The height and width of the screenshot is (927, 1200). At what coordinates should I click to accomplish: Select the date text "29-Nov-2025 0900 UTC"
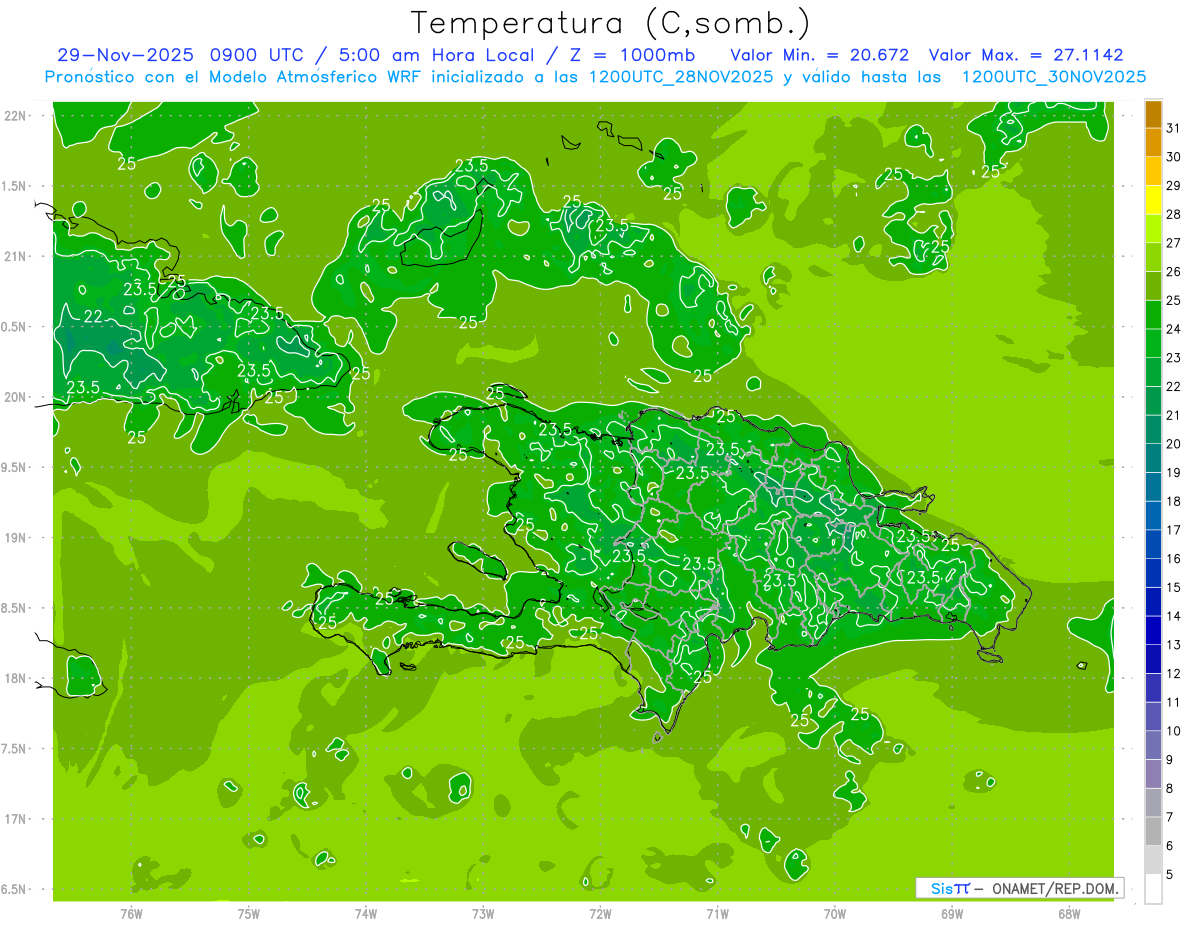point(181,54)
